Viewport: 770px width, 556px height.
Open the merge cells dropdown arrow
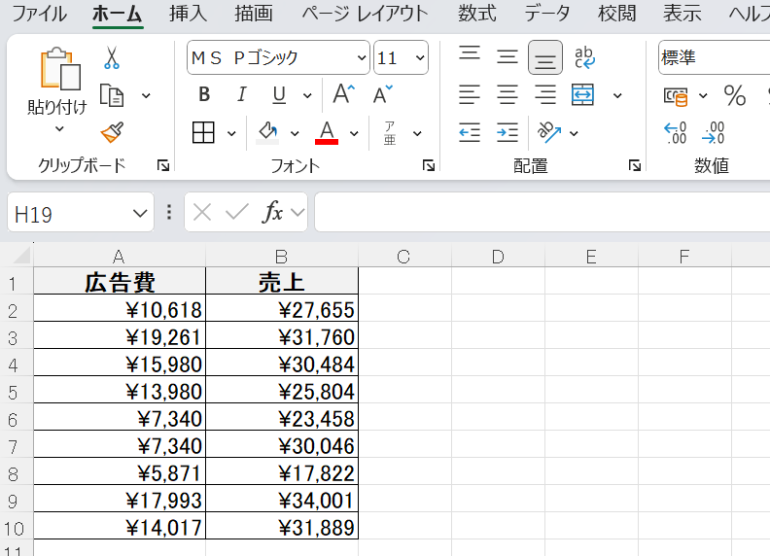point(617,95)
